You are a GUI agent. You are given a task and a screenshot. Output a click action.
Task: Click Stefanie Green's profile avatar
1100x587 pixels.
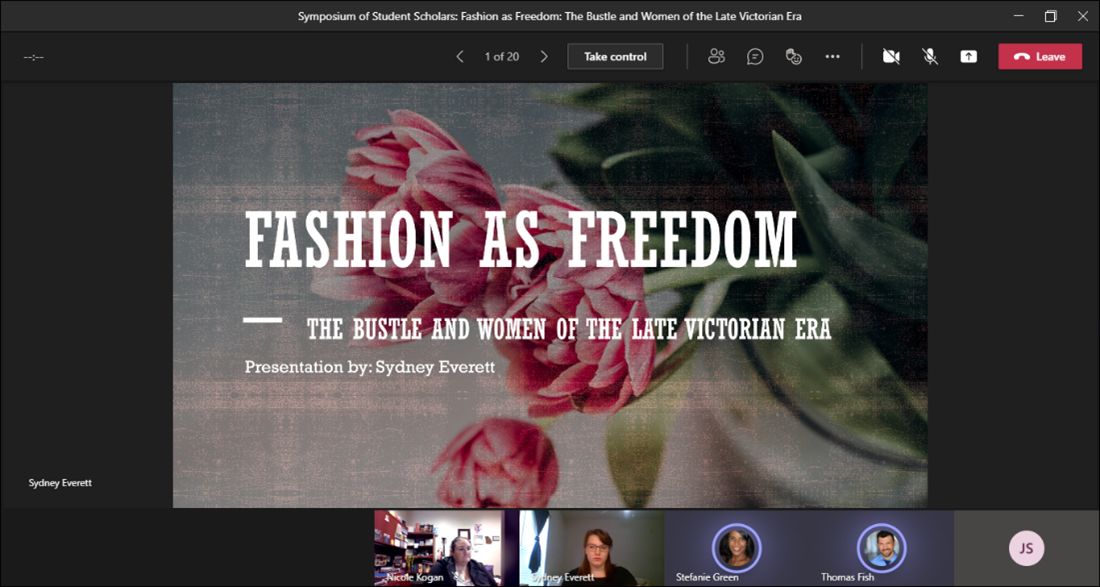(x=736, y=546)
